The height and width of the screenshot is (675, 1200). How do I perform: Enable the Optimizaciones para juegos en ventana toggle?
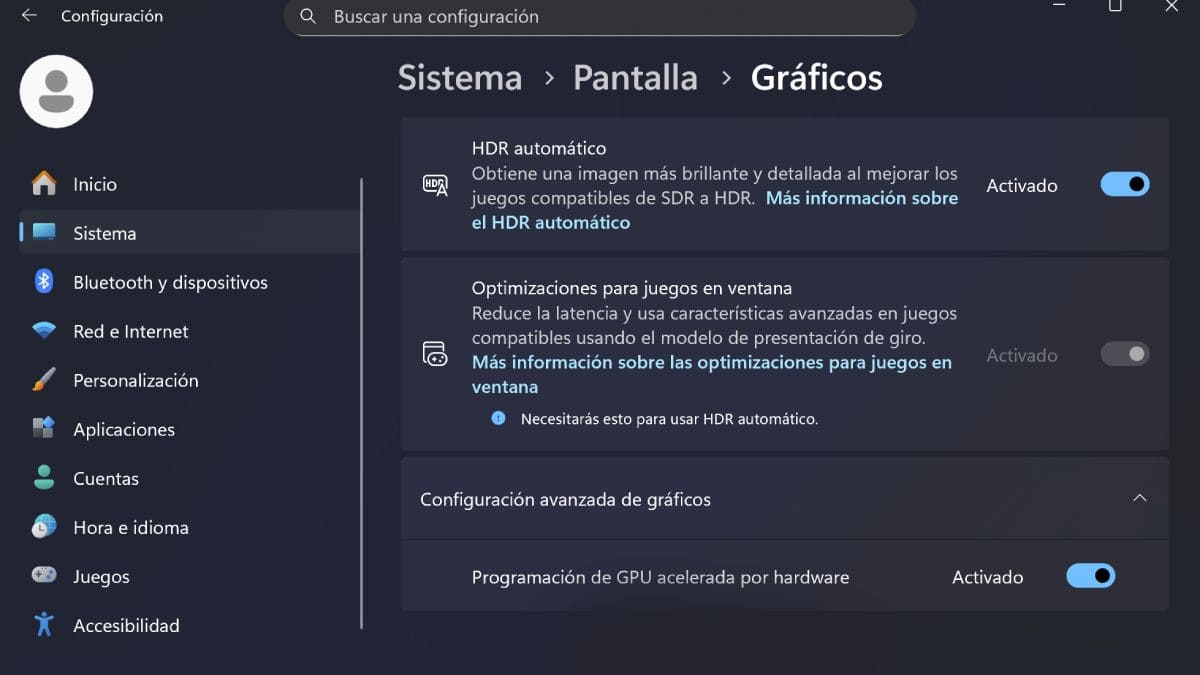(1124, 354)
